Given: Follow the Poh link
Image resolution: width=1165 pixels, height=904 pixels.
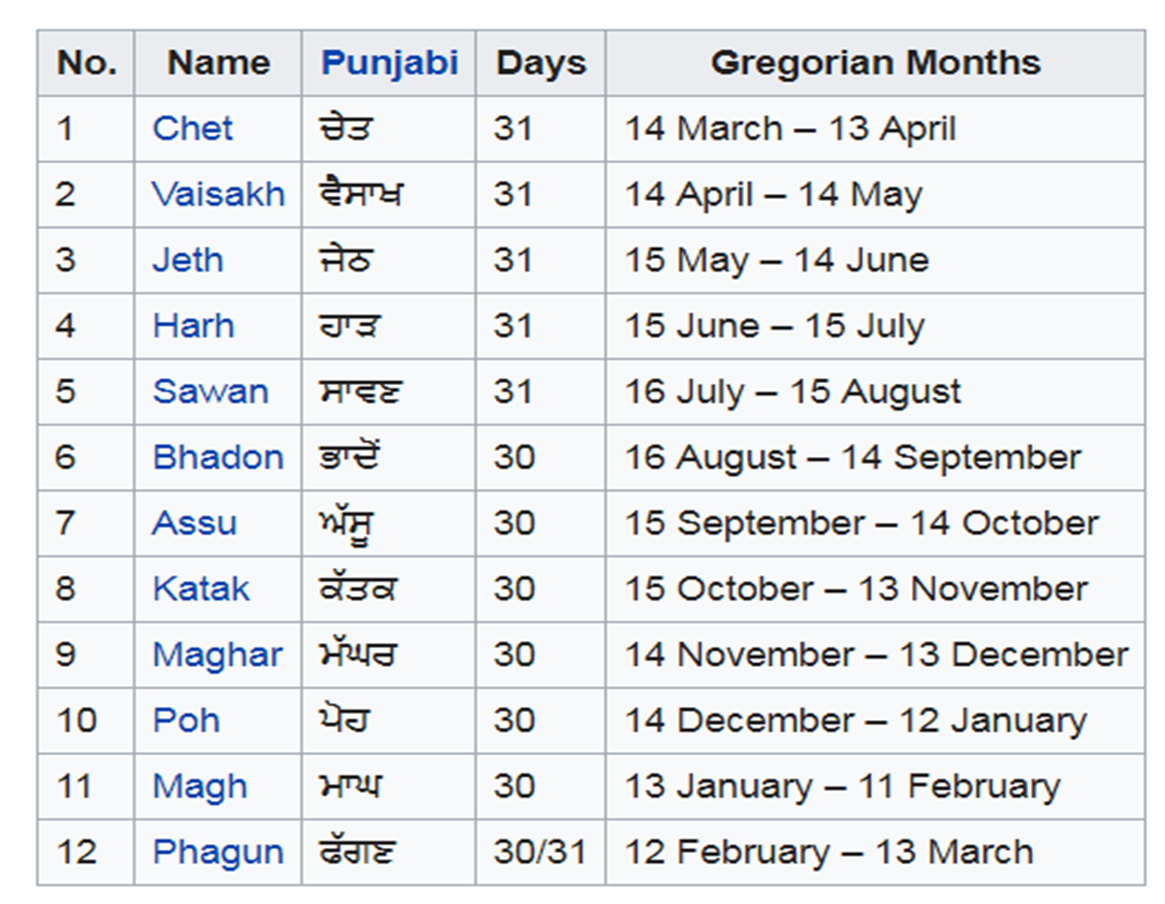Looking at the screenshot, I should [186, 721].
